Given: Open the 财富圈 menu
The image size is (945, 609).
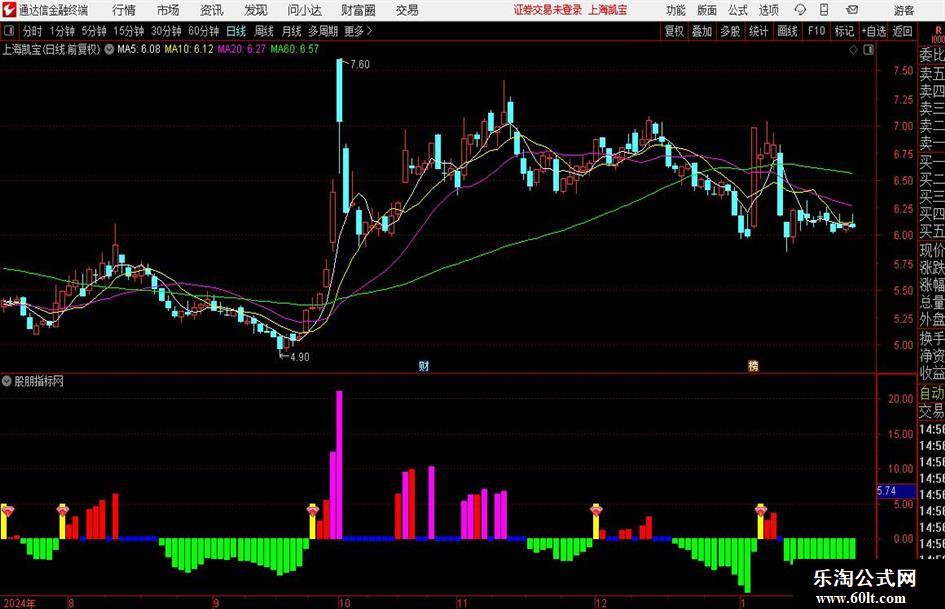Looking at the screenshot, I should pos(358,10).
